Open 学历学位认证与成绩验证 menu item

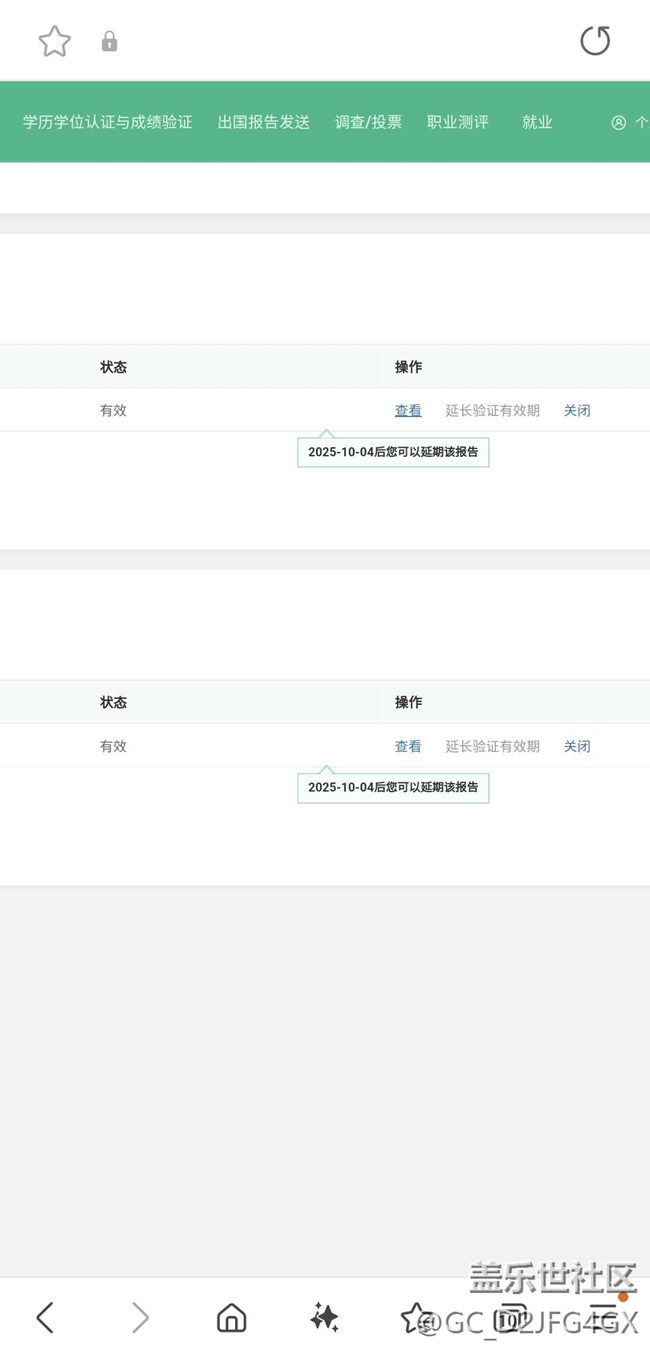[108, 122]
